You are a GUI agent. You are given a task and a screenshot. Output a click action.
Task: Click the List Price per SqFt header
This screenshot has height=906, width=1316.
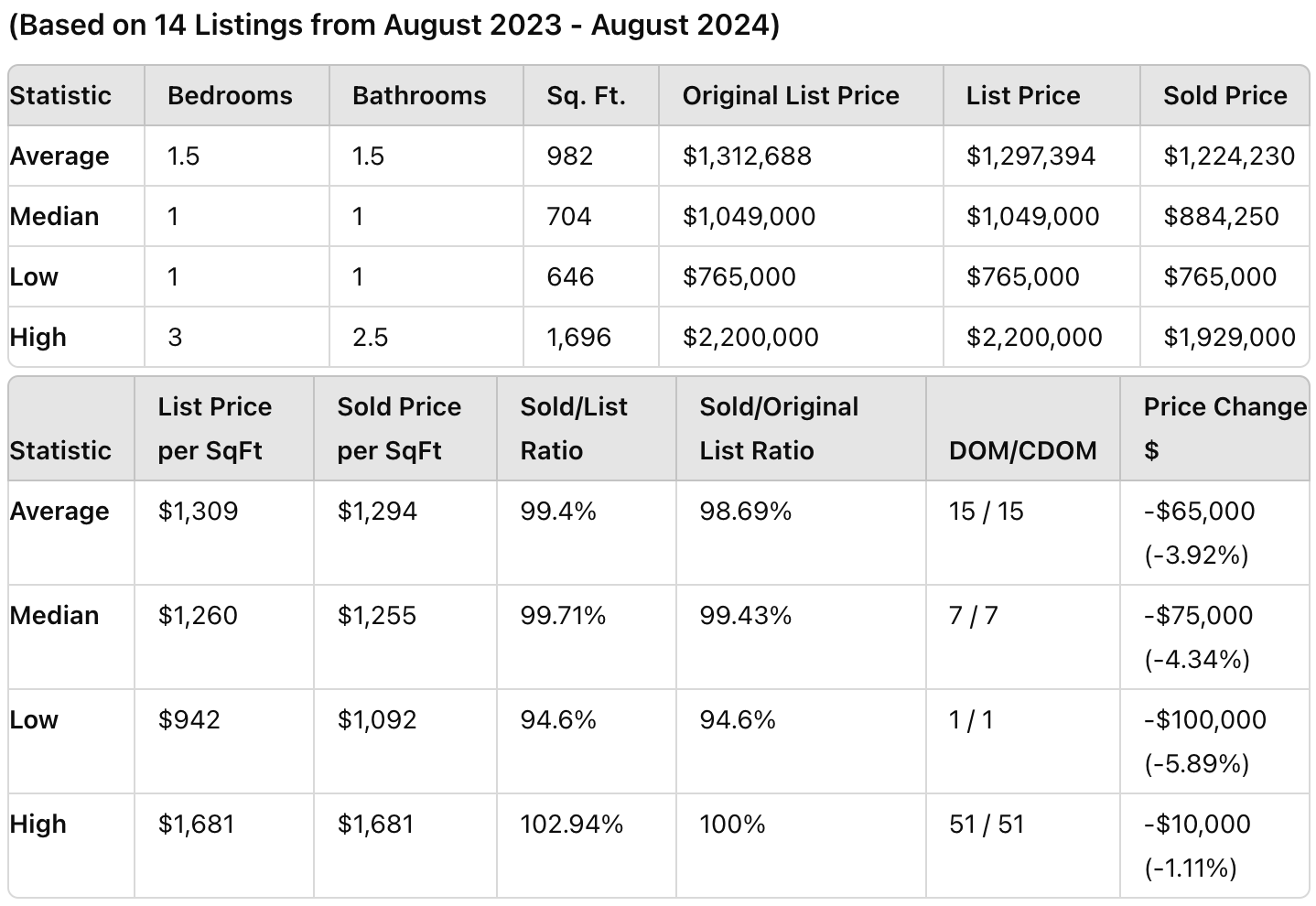pyautogui.click(x=214, y=428)
